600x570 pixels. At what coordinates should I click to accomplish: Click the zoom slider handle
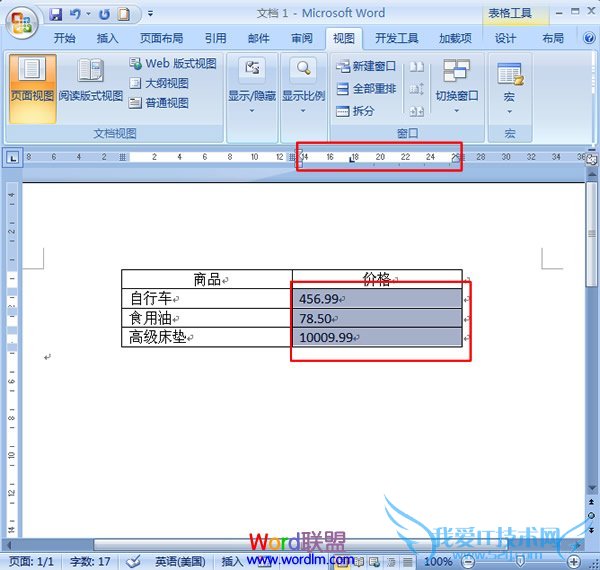[520, 562]
